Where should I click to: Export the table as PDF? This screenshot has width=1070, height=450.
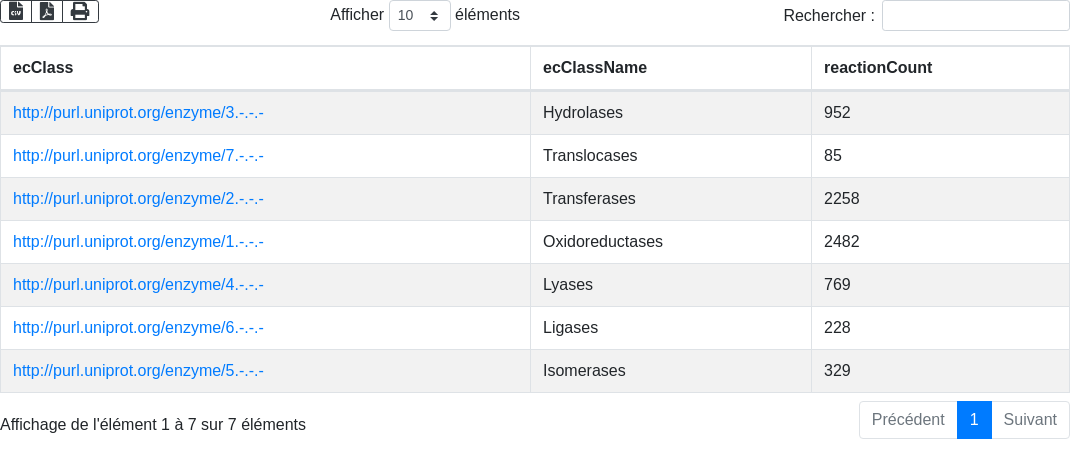[47, 11]
